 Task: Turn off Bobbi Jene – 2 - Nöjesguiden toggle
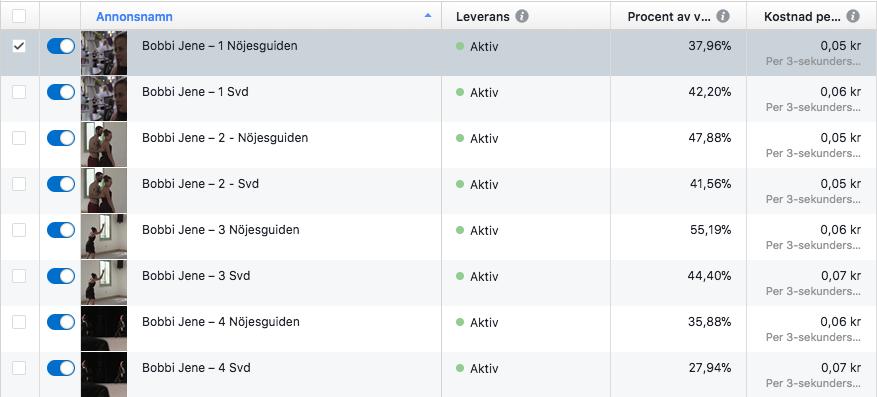(61, 138)
